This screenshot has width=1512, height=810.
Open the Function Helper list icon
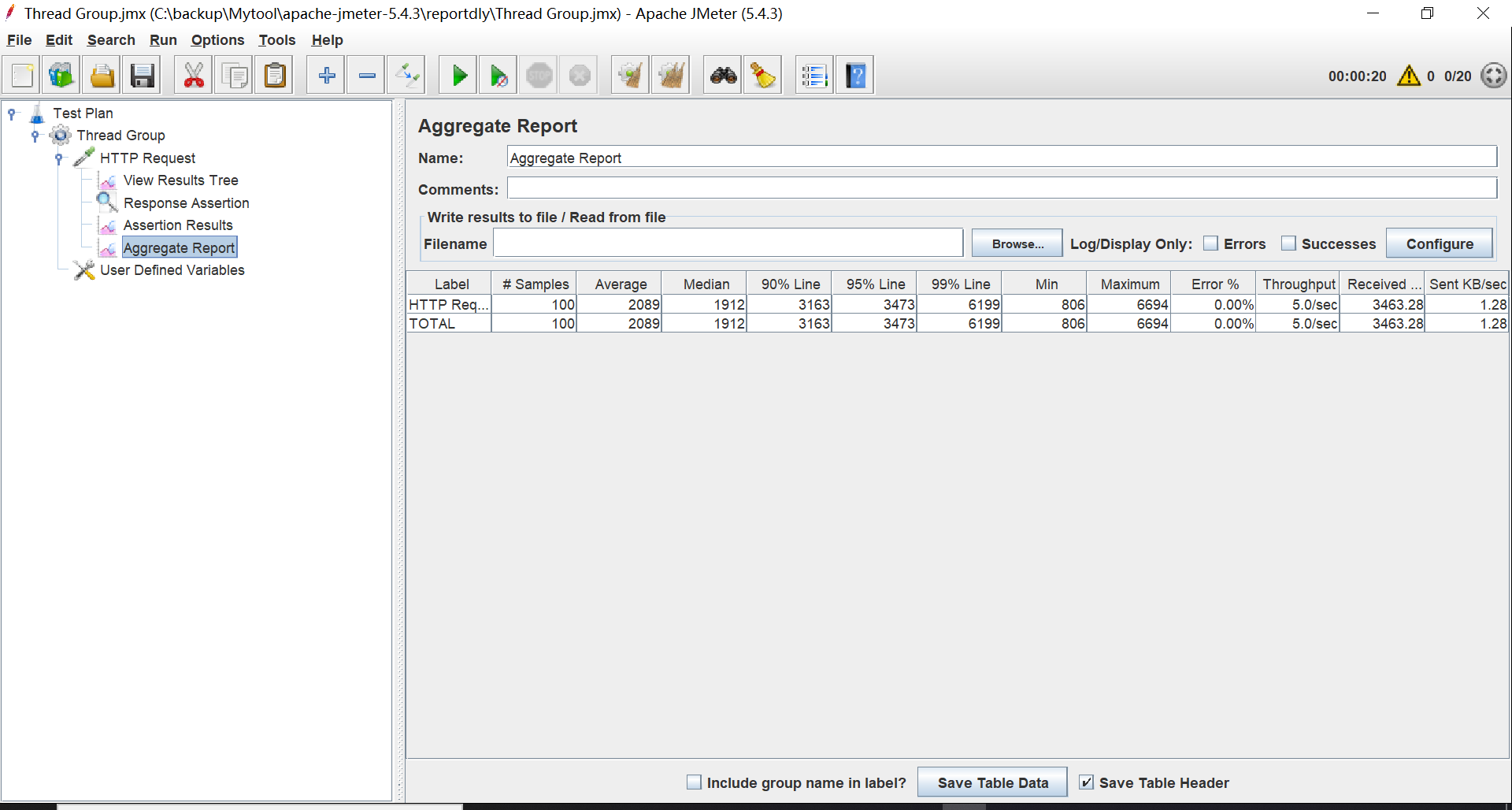point(814,76)
